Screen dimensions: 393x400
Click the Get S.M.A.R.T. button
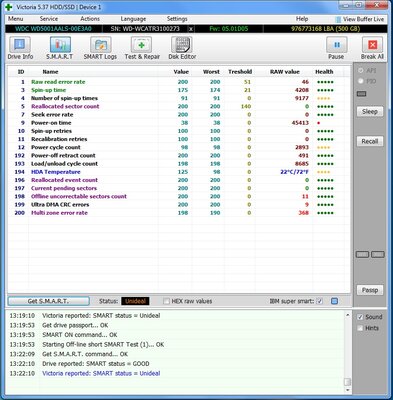pos(48,301)
